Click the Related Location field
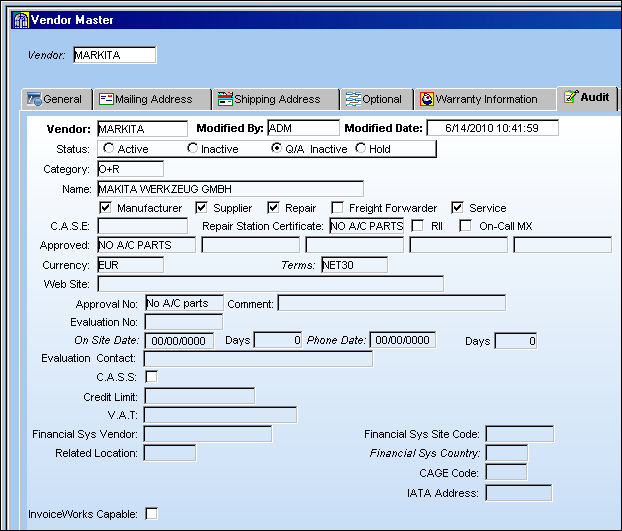The image size is (622, 531). pyautogui.click(x=170, y=453)
